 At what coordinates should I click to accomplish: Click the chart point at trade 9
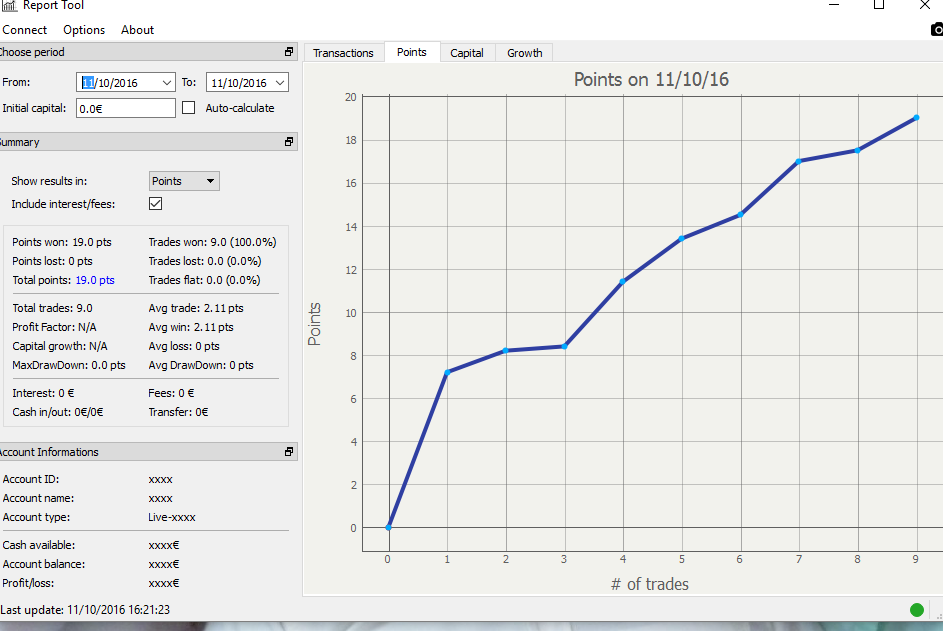[916, 118]
